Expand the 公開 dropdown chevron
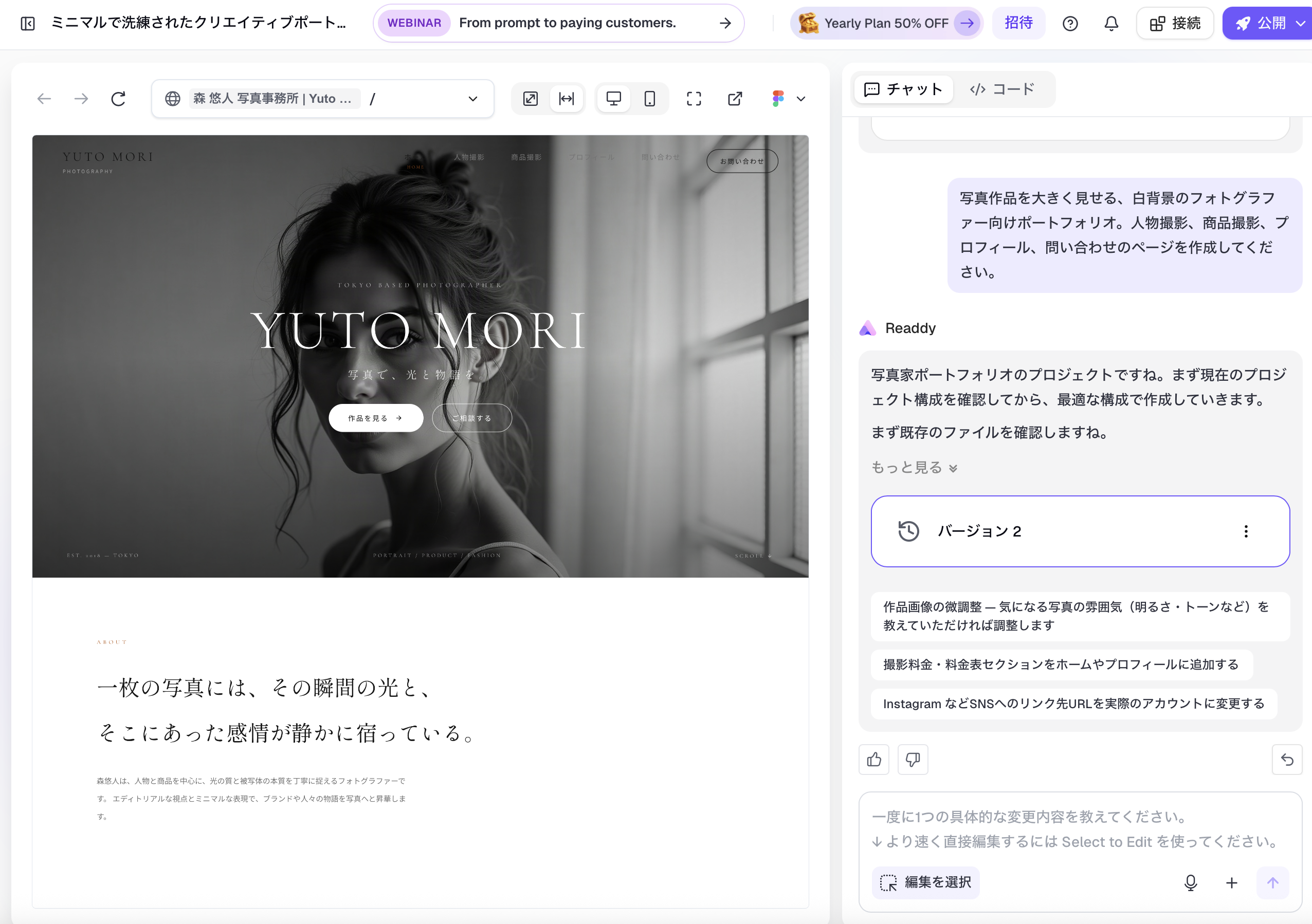The width and height of the screenshot is (1312, 924). pos(1301,24)
